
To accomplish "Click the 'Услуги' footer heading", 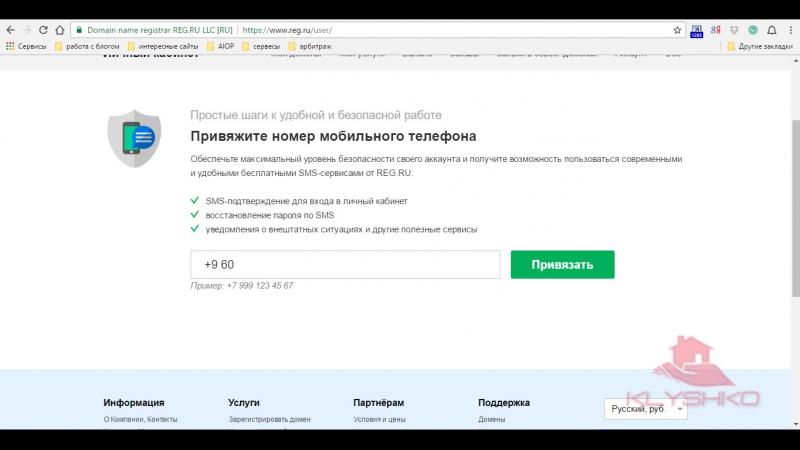I will pos(244,403).
